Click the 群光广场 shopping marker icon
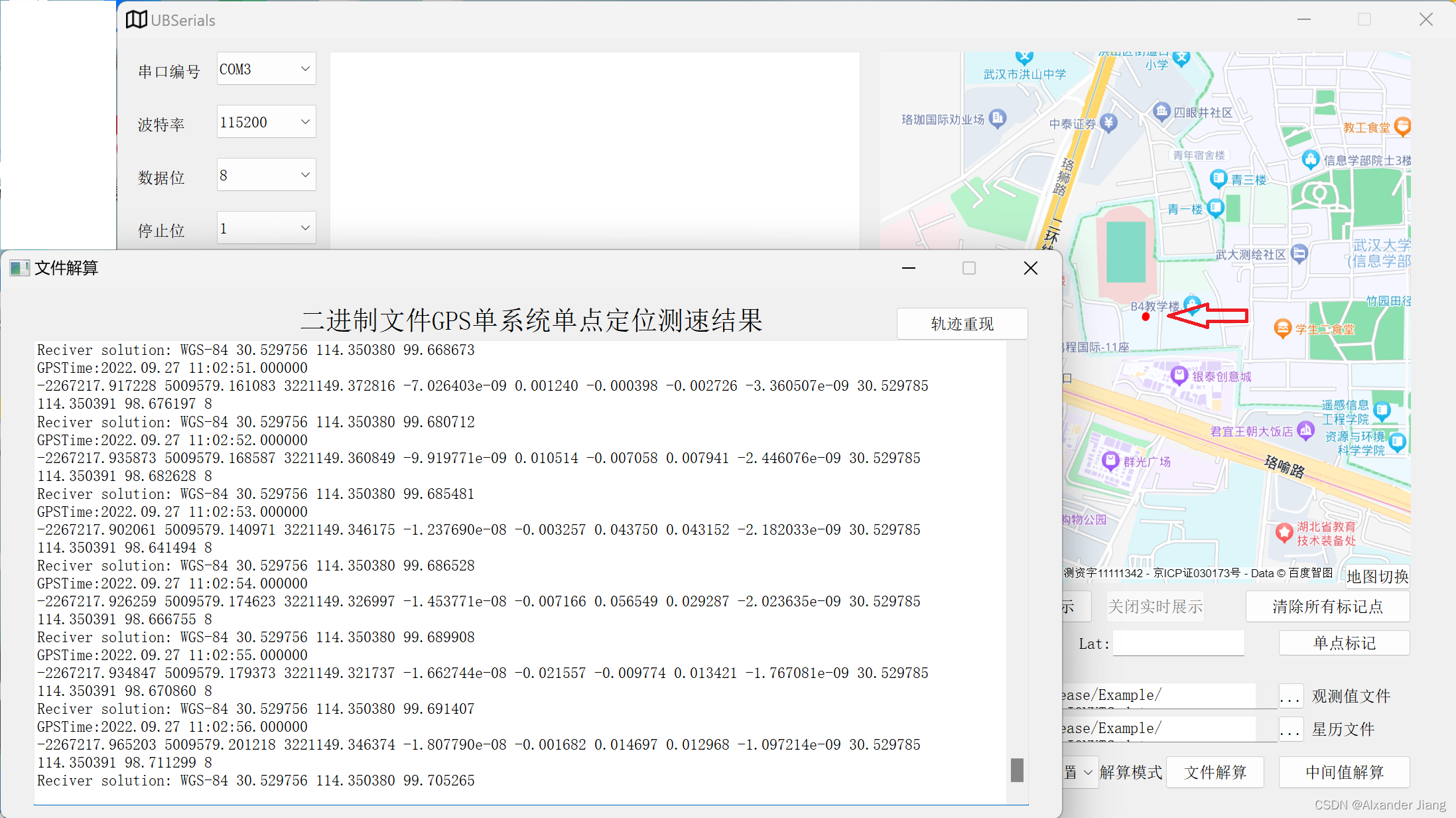 1110,460
